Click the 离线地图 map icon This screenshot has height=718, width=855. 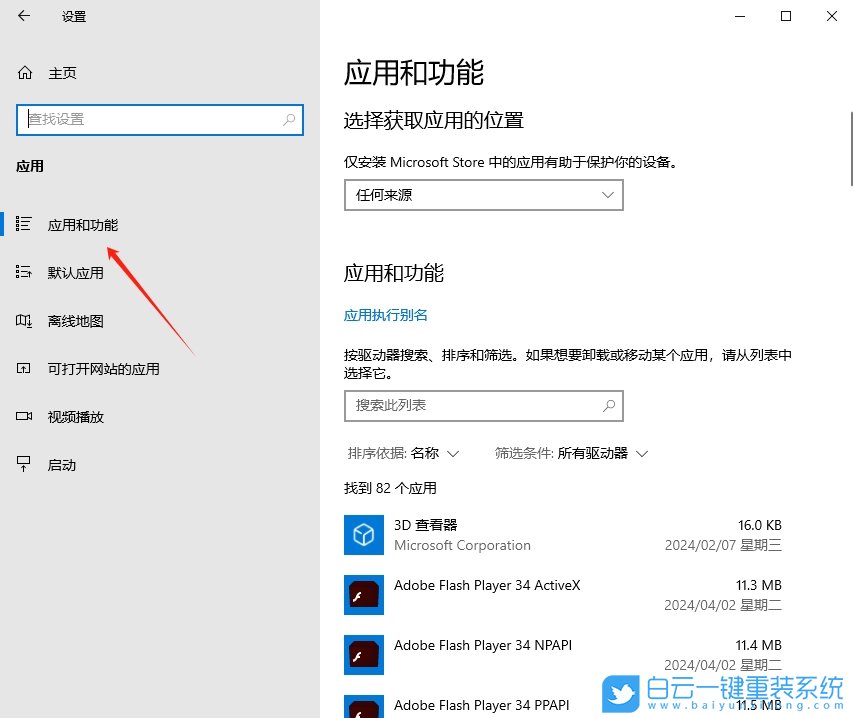point(25,320)
